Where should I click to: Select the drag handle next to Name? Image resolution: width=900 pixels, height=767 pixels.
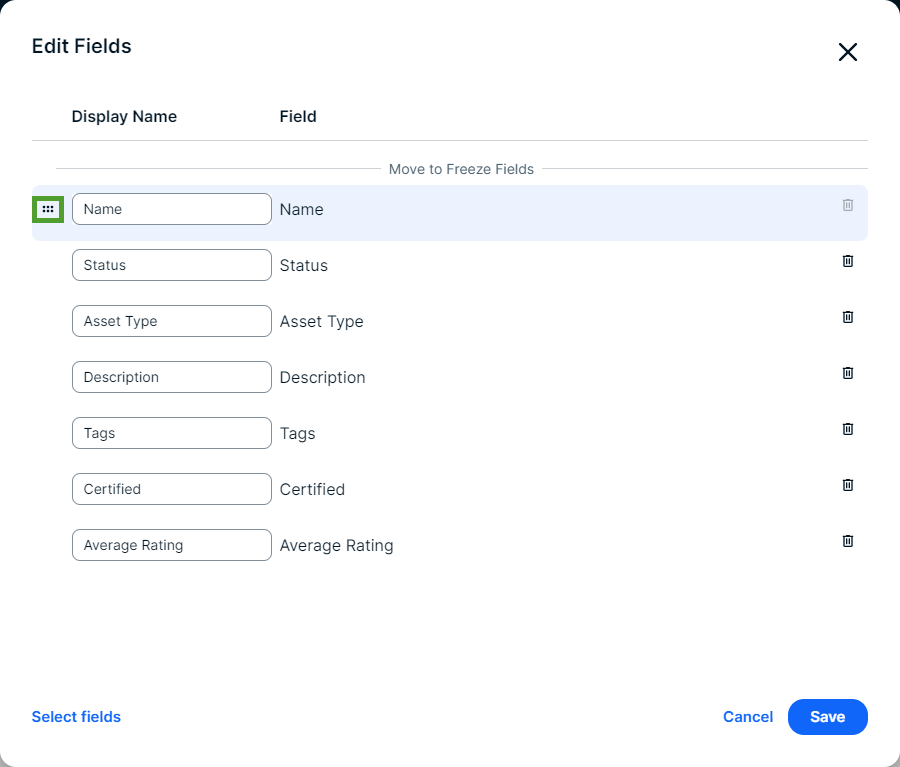(x=48, y=209)
